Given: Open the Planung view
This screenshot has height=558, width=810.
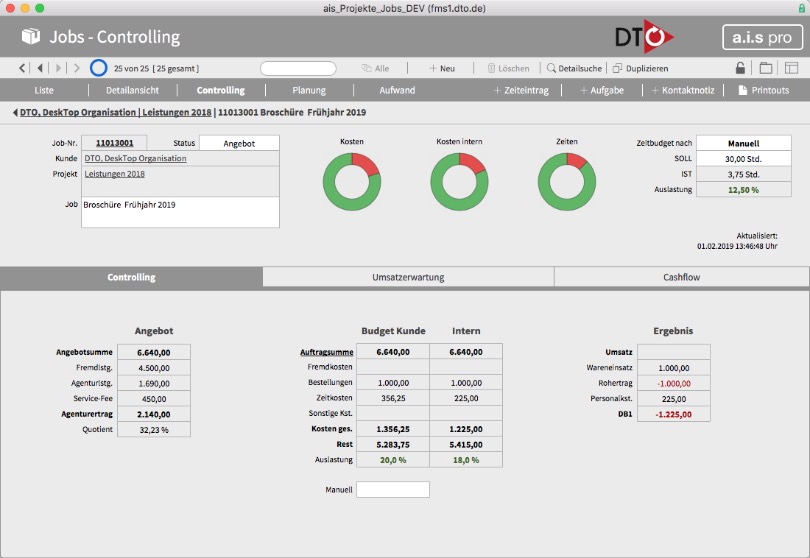Looking at the screenshot, I should [x=309, y=90].
